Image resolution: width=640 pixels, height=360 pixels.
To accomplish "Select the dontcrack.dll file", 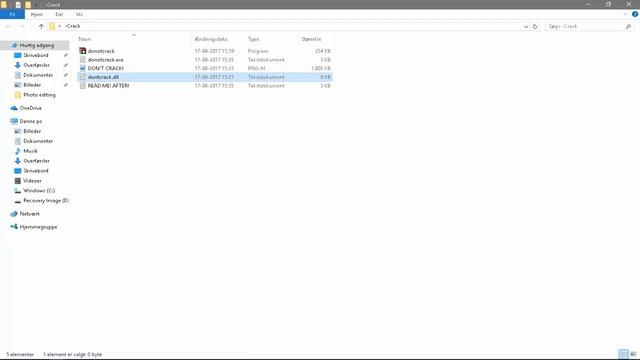I will [x=205, y=77].
